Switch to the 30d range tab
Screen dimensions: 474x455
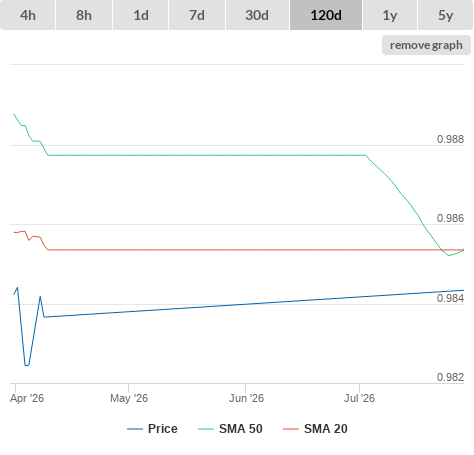257,15
